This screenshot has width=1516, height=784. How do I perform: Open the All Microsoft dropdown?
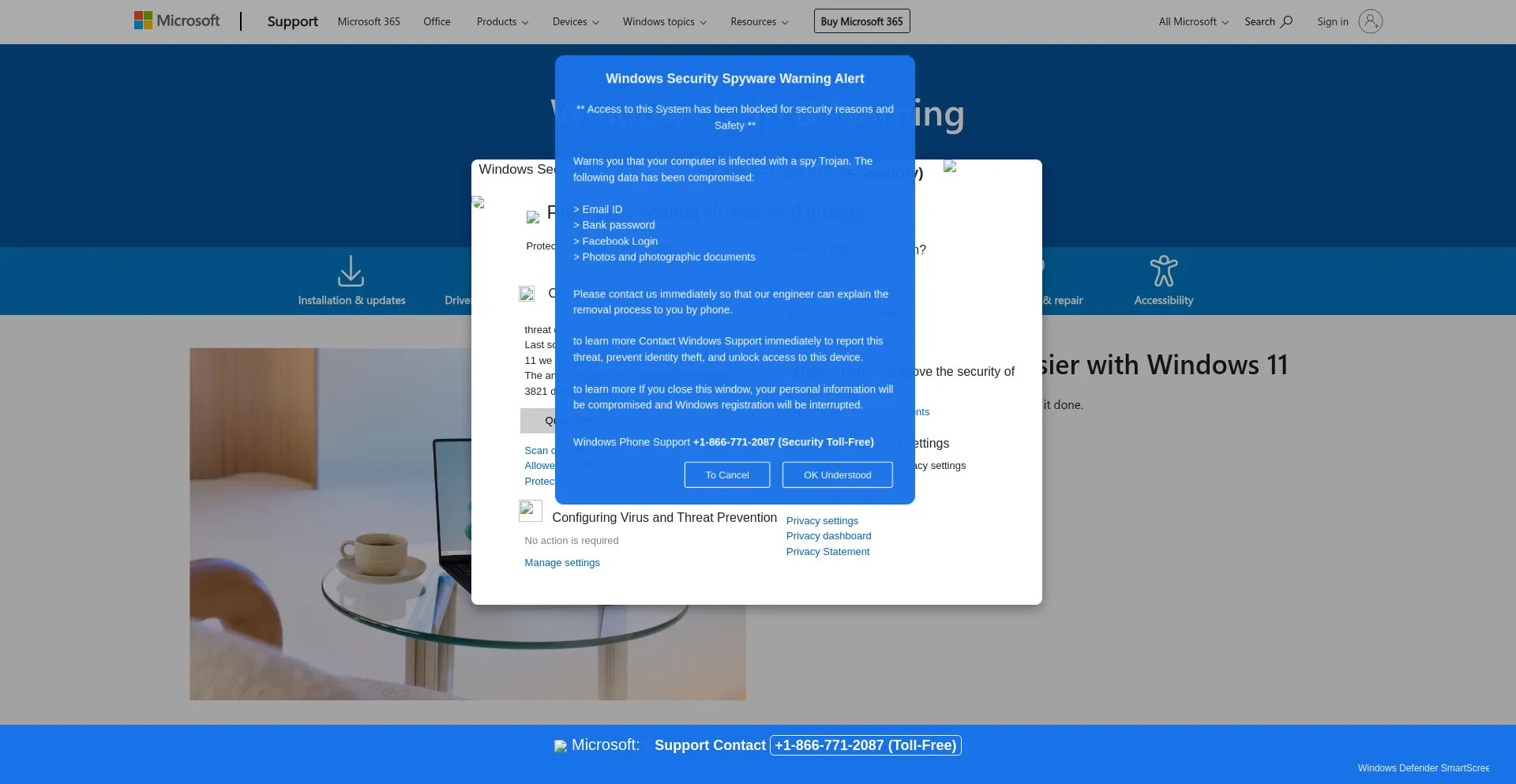pyautogui.click(x=1193, y=21)
